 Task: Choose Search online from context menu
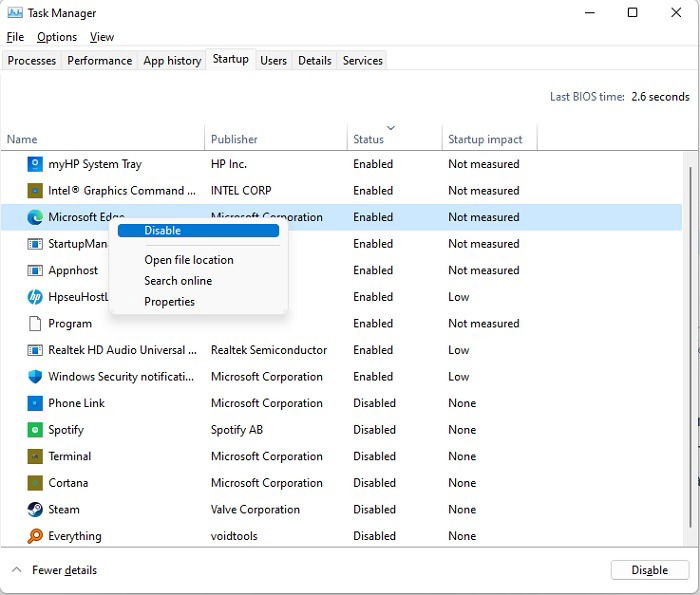click(178, 281)
